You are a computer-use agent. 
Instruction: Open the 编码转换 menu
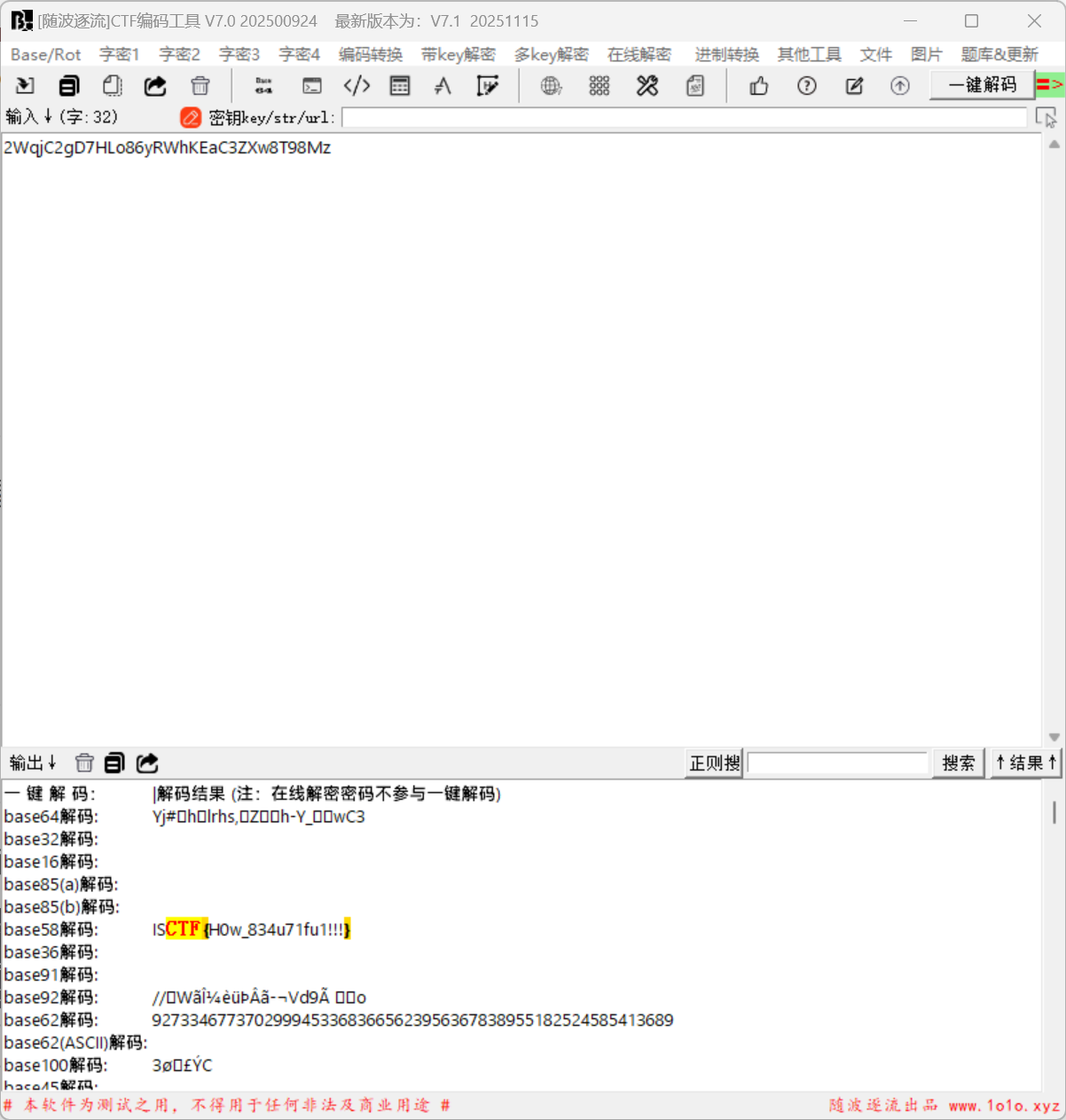click(x=371, y=55)
